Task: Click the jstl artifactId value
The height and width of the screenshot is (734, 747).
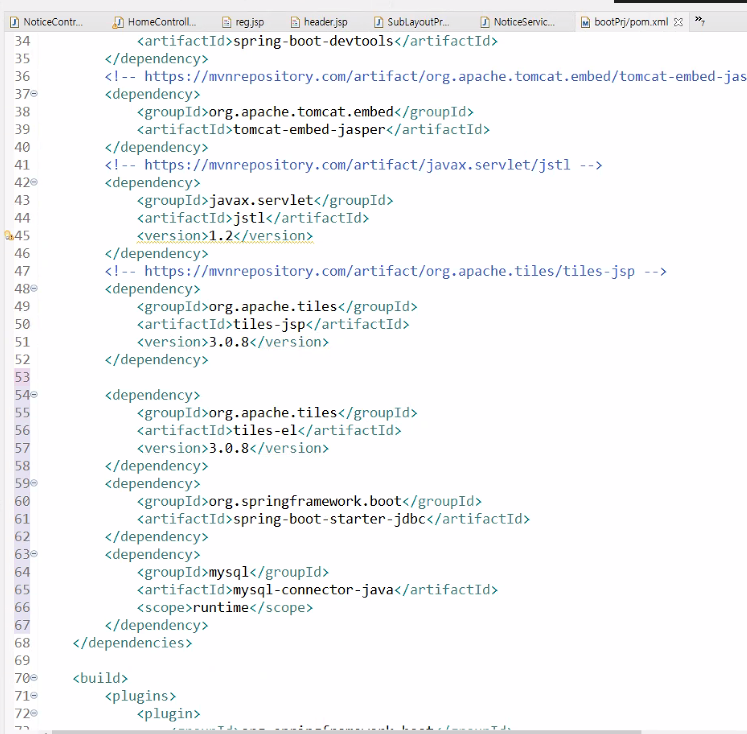Action: (x=249, y=218)
